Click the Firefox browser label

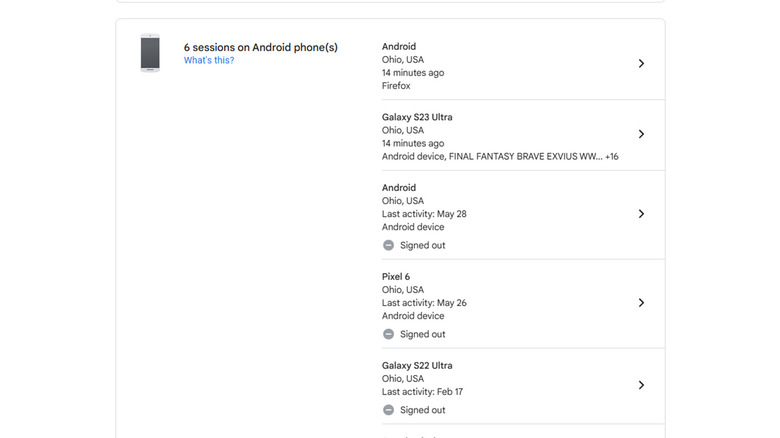coord(396,86)
